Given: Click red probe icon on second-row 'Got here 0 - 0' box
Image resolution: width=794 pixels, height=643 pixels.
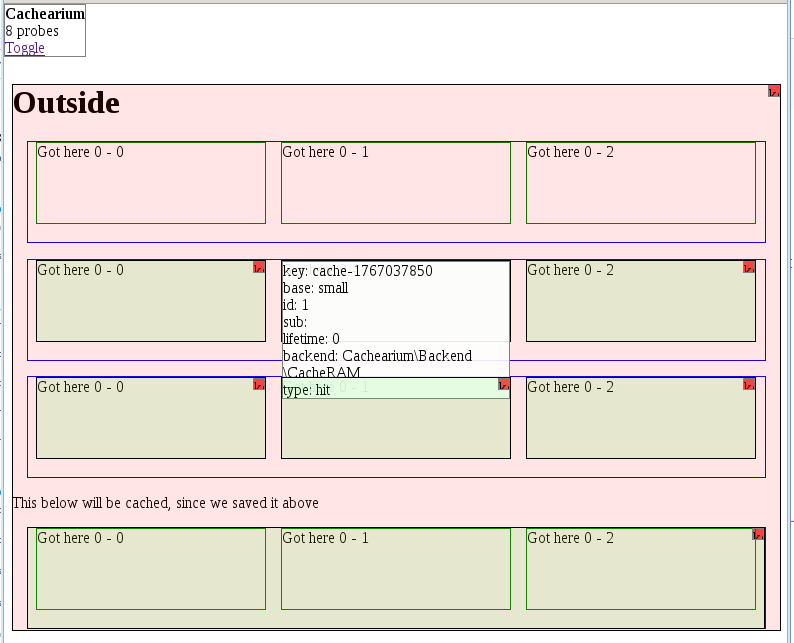Looking at the screenshot, I should pos(259,267).
